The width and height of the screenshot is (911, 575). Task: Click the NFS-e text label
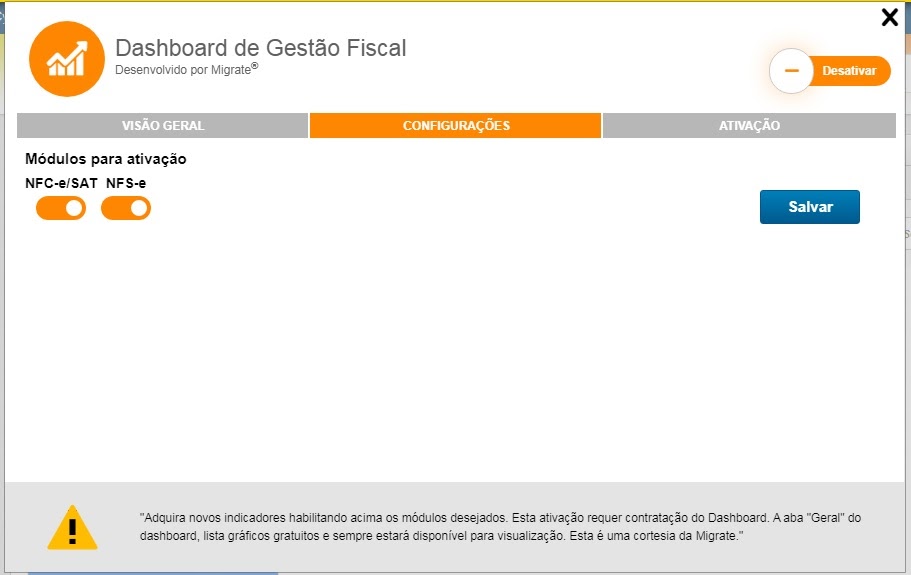pos(126,183)
